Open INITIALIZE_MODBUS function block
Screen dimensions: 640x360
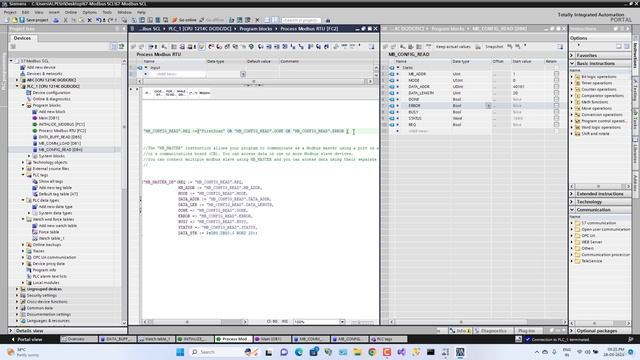(x=62, y=124)
